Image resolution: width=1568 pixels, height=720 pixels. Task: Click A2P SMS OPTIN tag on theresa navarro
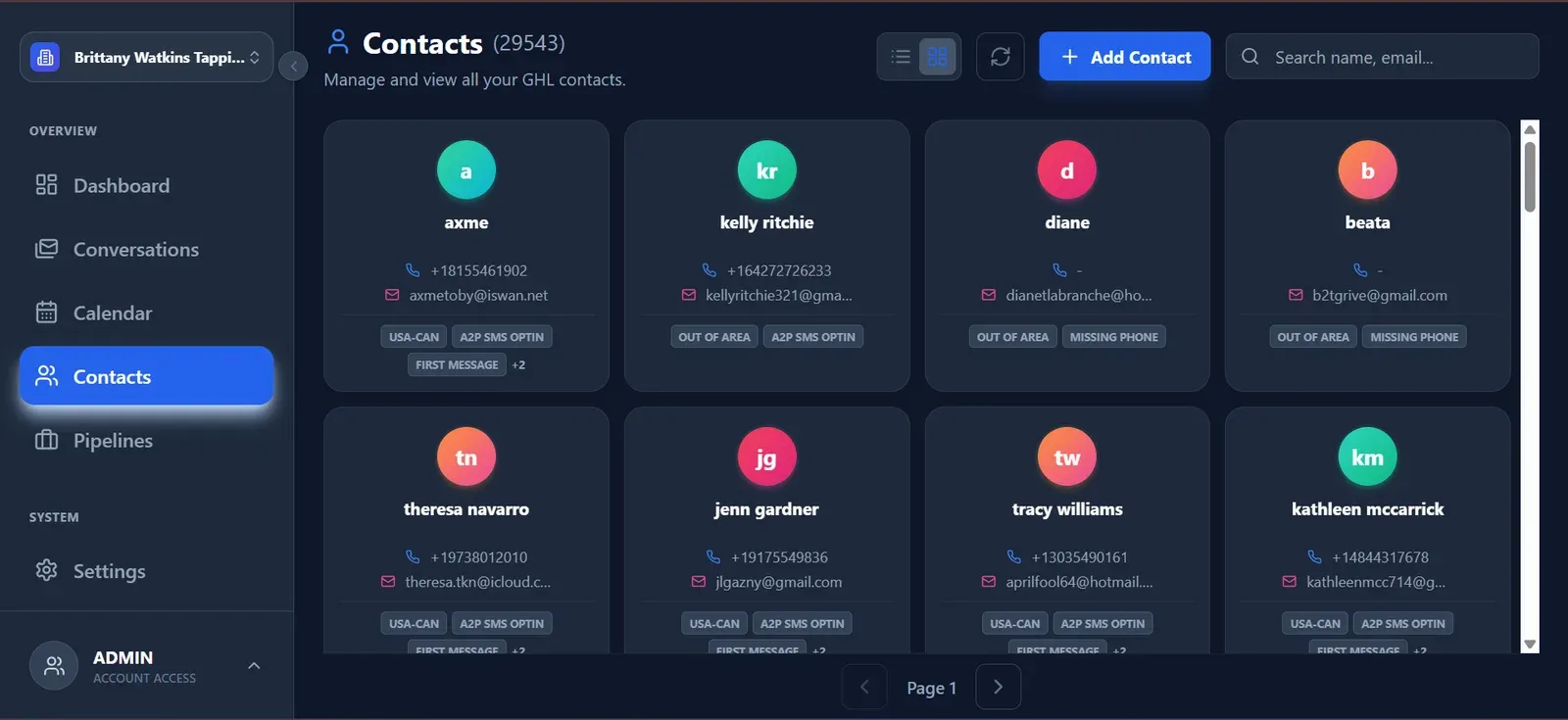(x=502, y=623)
